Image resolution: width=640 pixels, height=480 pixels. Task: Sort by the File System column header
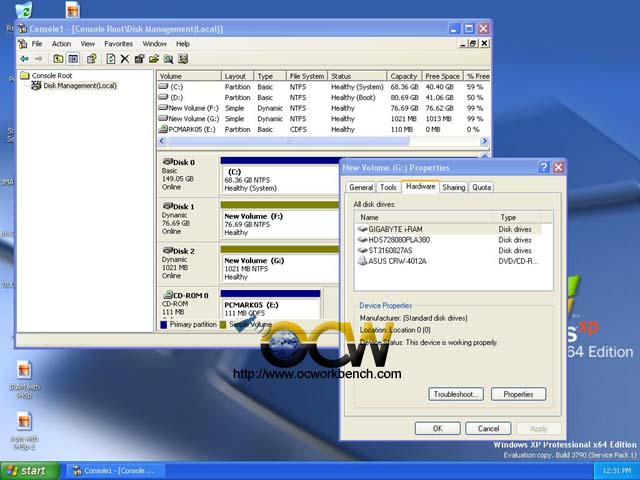click(307, 76)
